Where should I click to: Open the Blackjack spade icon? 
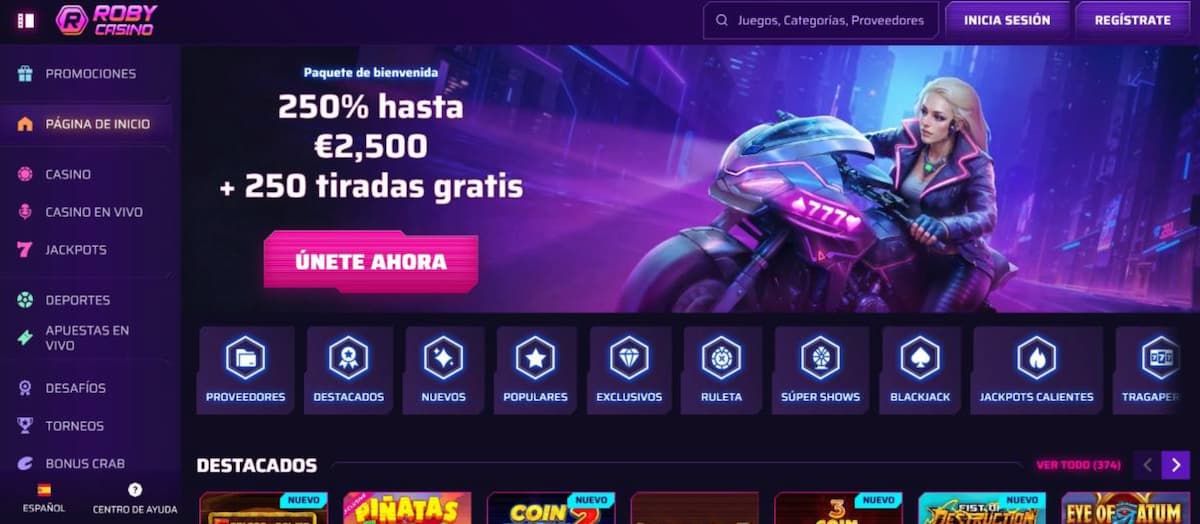[920, 358]
